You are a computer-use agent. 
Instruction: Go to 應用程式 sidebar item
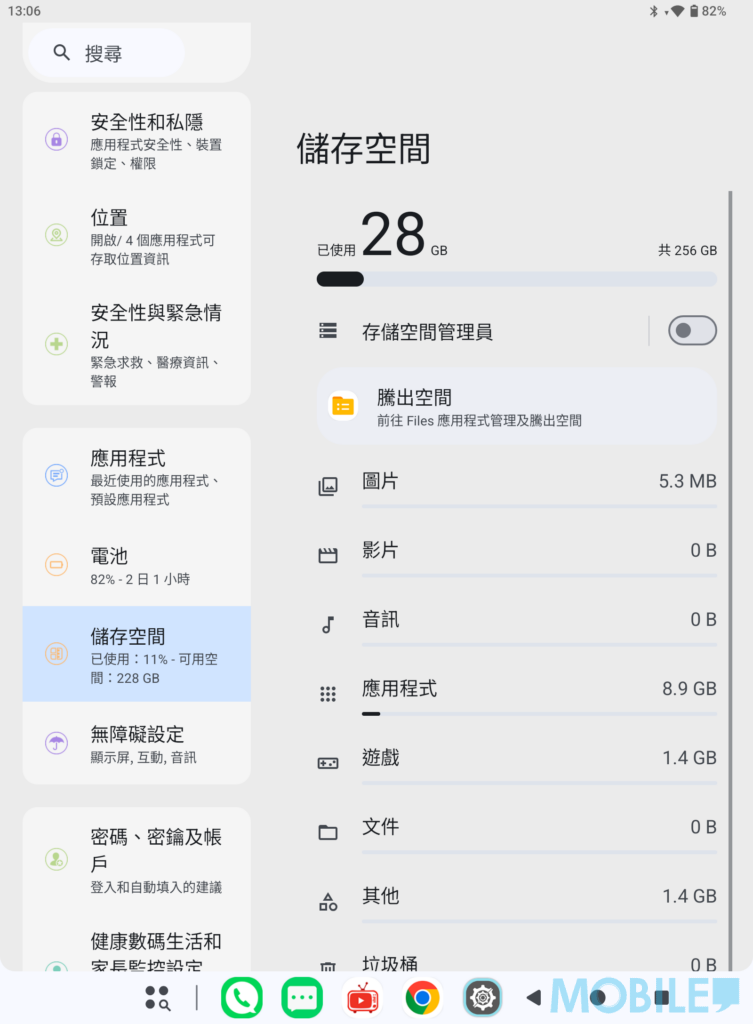(136, 476)
